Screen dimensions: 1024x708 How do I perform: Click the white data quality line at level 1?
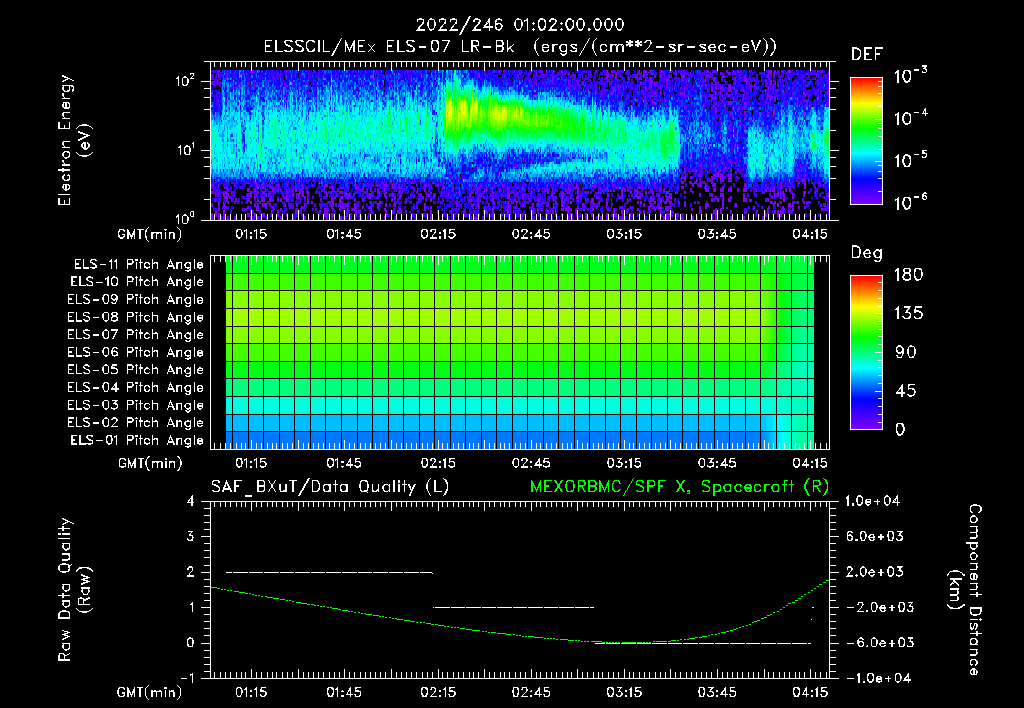[513, 607]
